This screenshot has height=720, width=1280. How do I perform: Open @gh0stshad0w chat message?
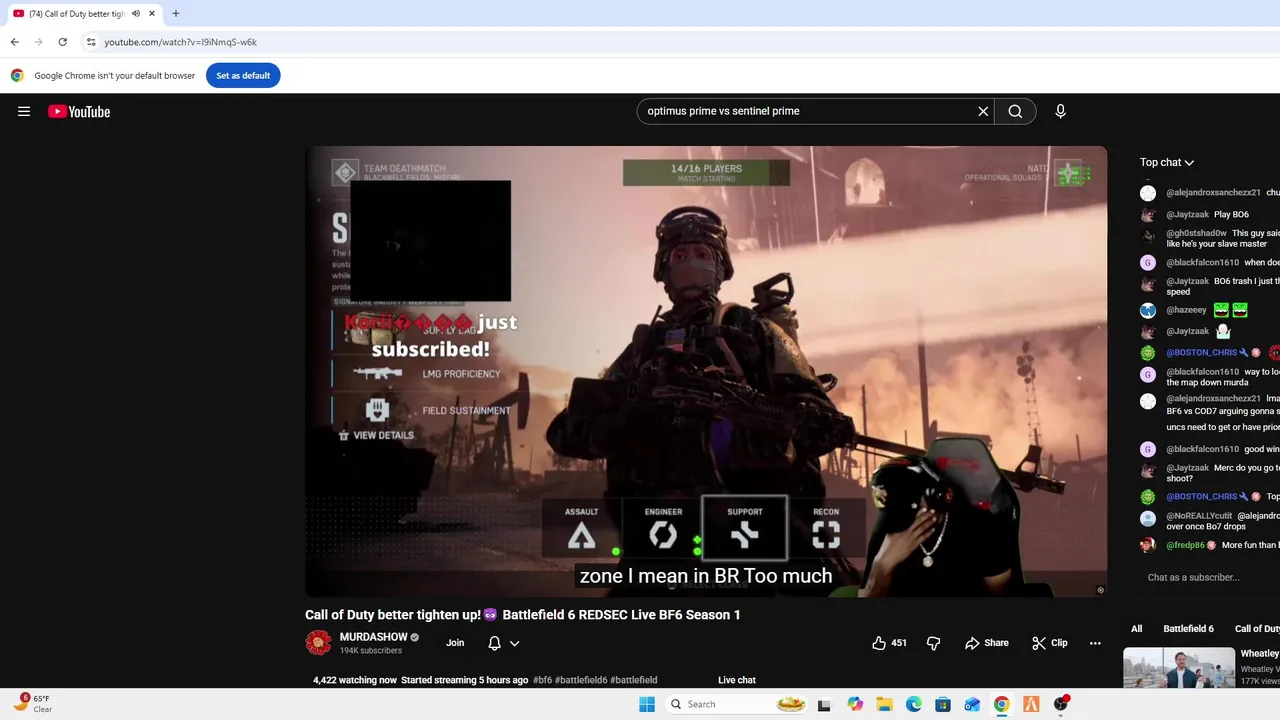coord(1196,233)
